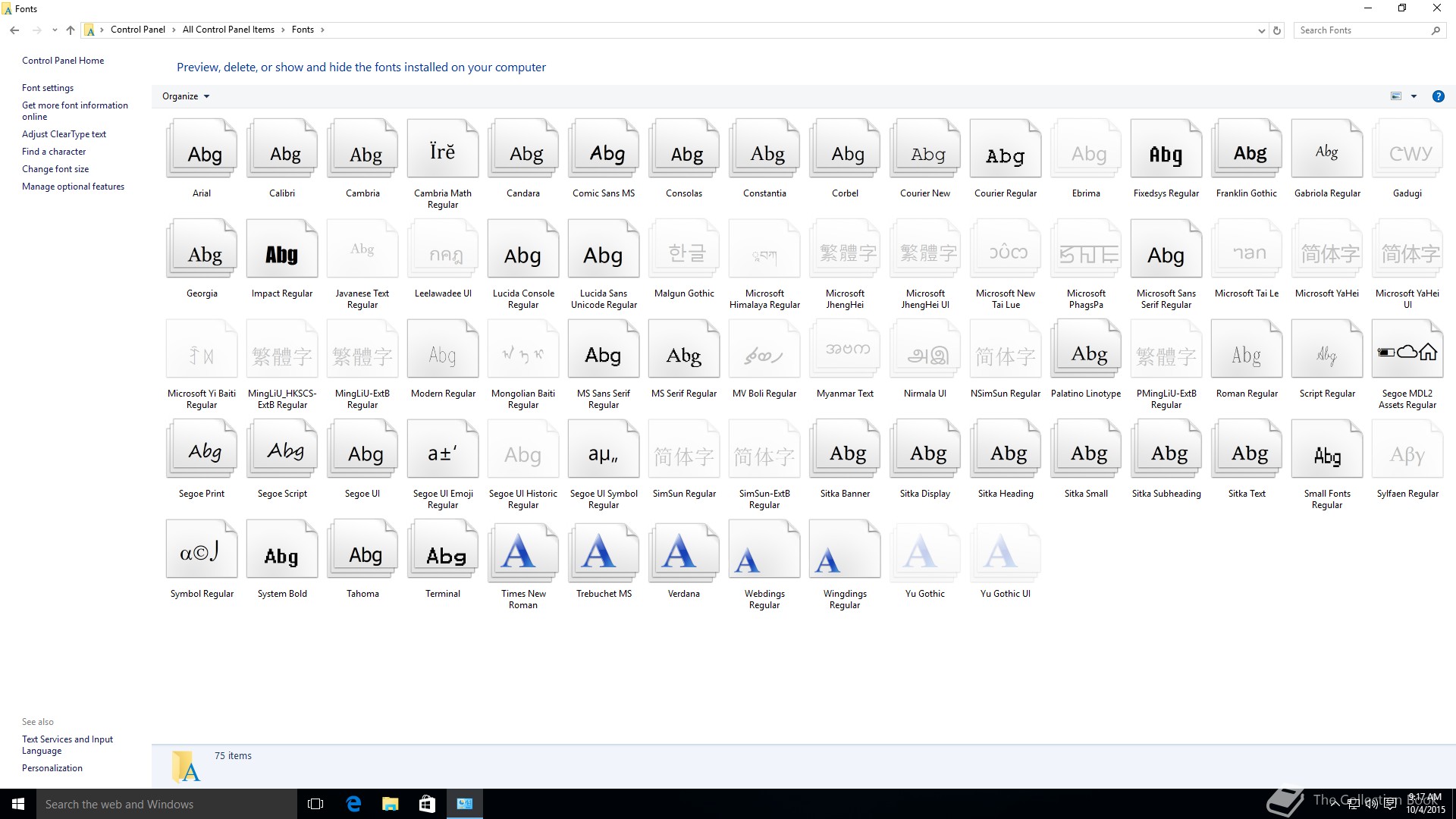Select the Gabriola Regular font
The width and height of the screenshot is (1456, 819).
(1327, 149)
